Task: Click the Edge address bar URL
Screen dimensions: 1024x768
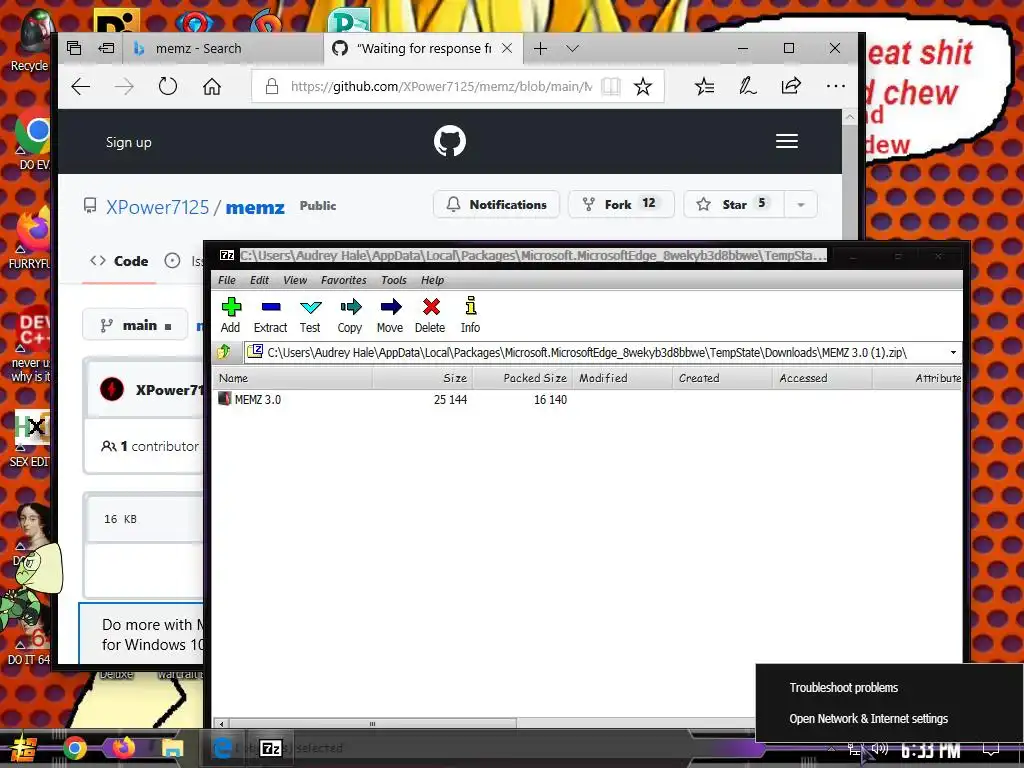Action: coord(441,86)
